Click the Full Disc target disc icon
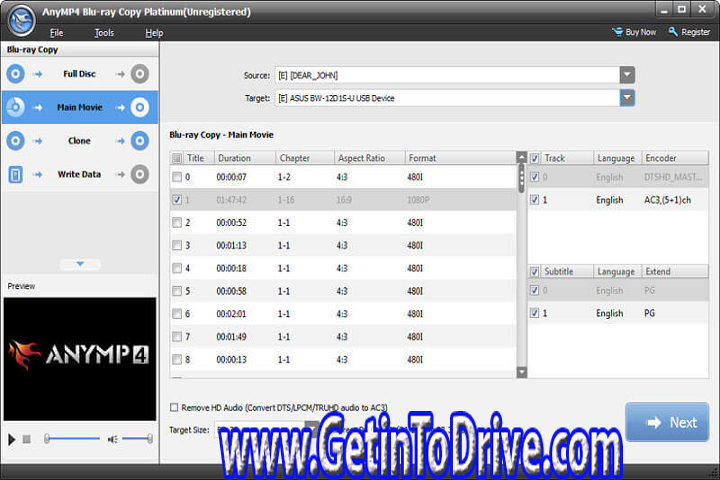The image size is (720, 480). (x=140, y=73)
